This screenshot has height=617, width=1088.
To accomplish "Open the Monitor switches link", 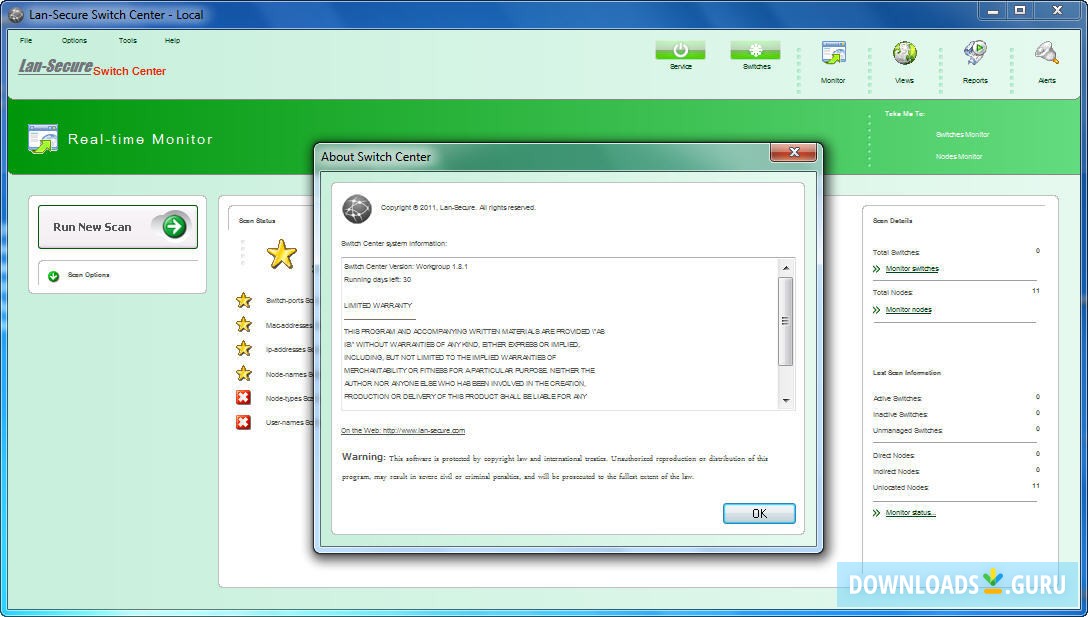I will tap(912, 269).
